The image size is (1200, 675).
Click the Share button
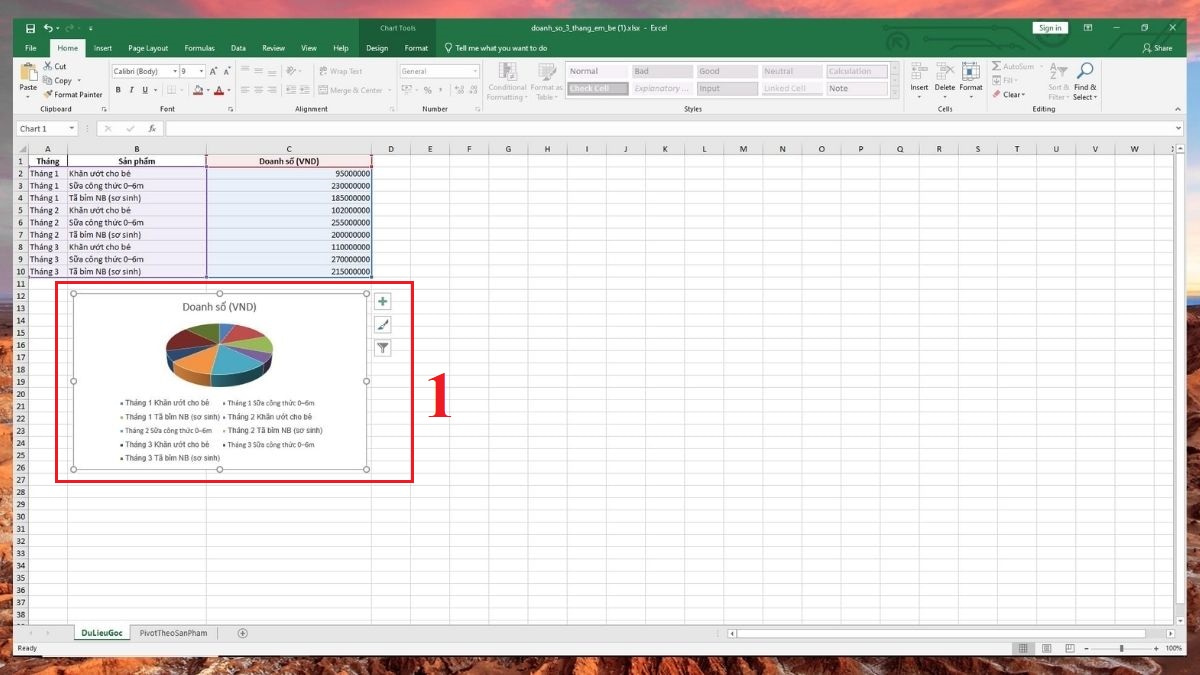[1157, 48]
